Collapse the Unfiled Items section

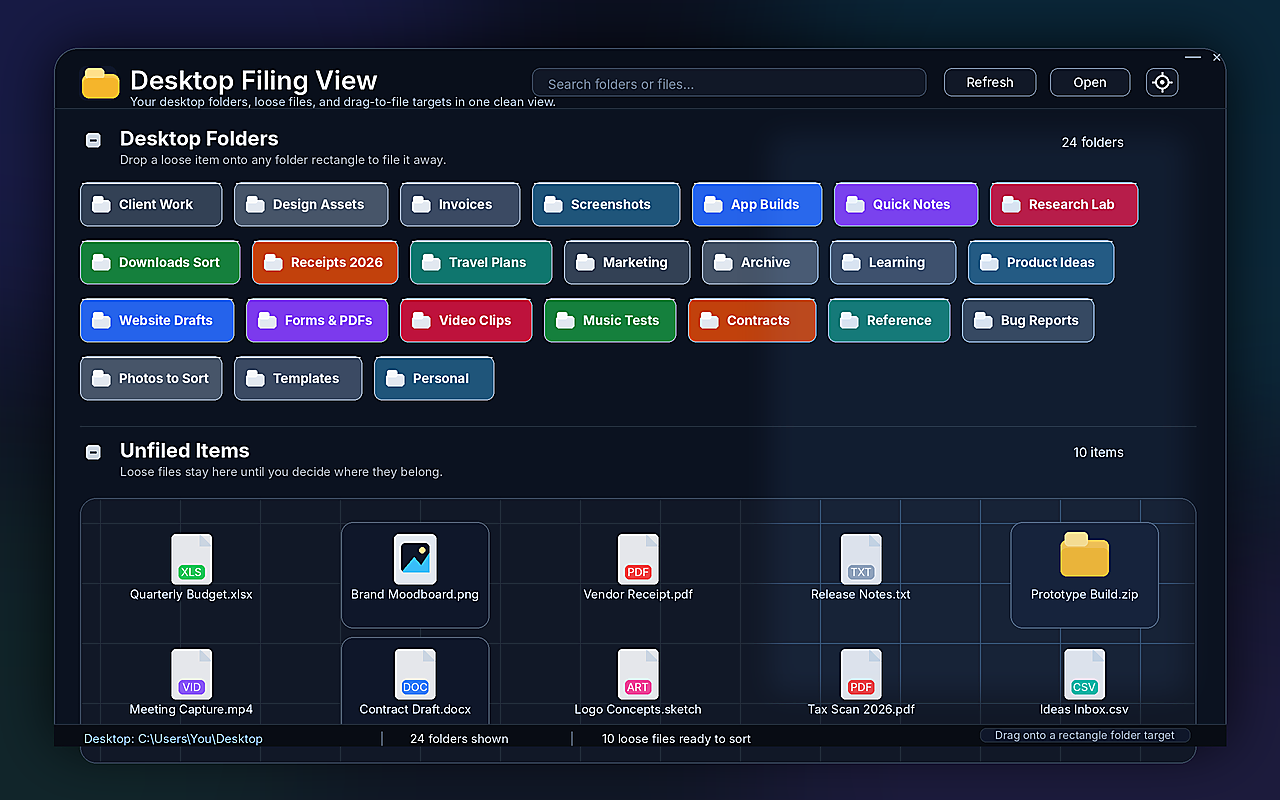(93, 452)
